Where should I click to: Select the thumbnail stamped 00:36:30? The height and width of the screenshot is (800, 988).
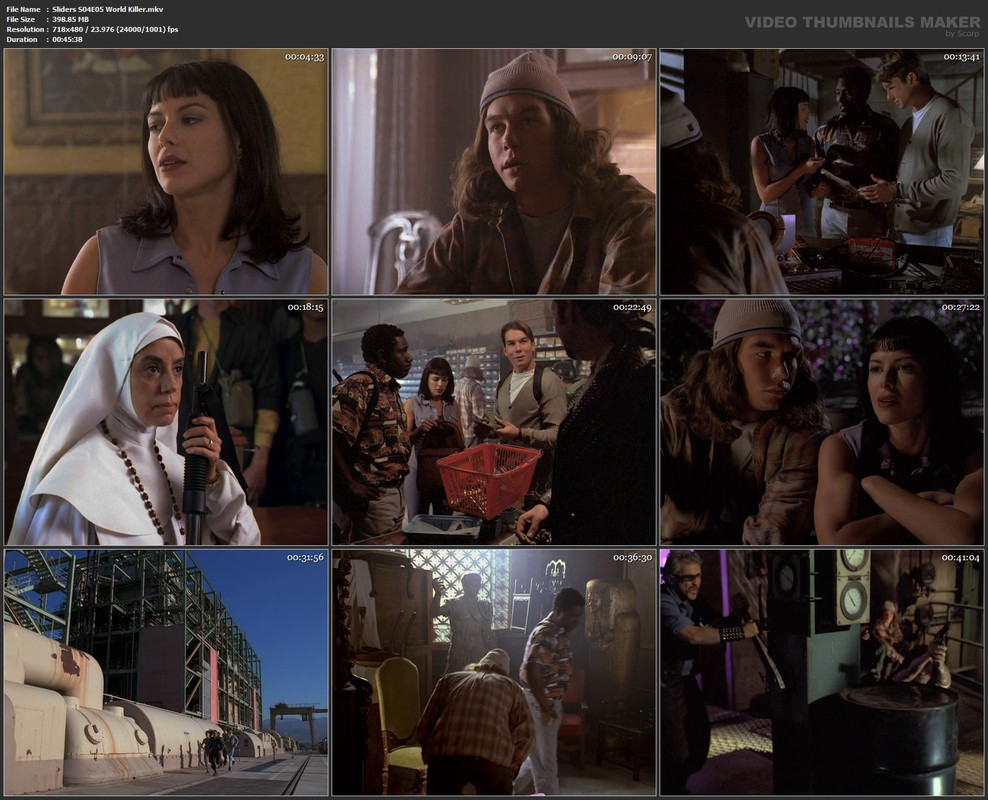click(x=494, y=672)
